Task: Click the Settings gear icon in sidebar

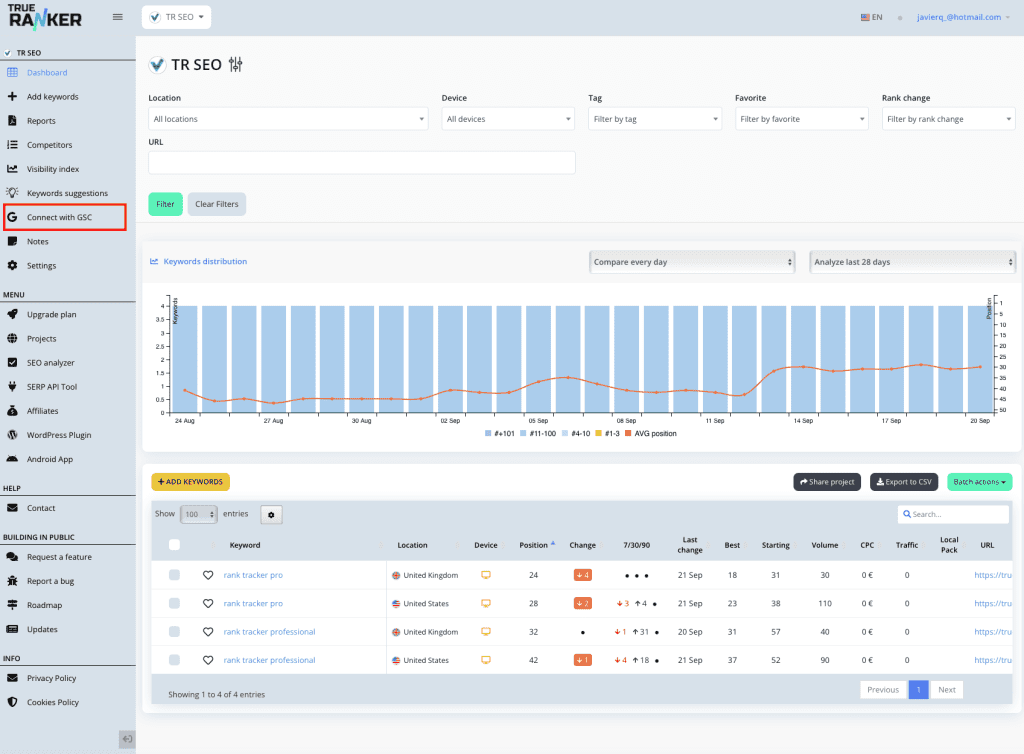Action: pyautogui.click(x=12, y=266)
